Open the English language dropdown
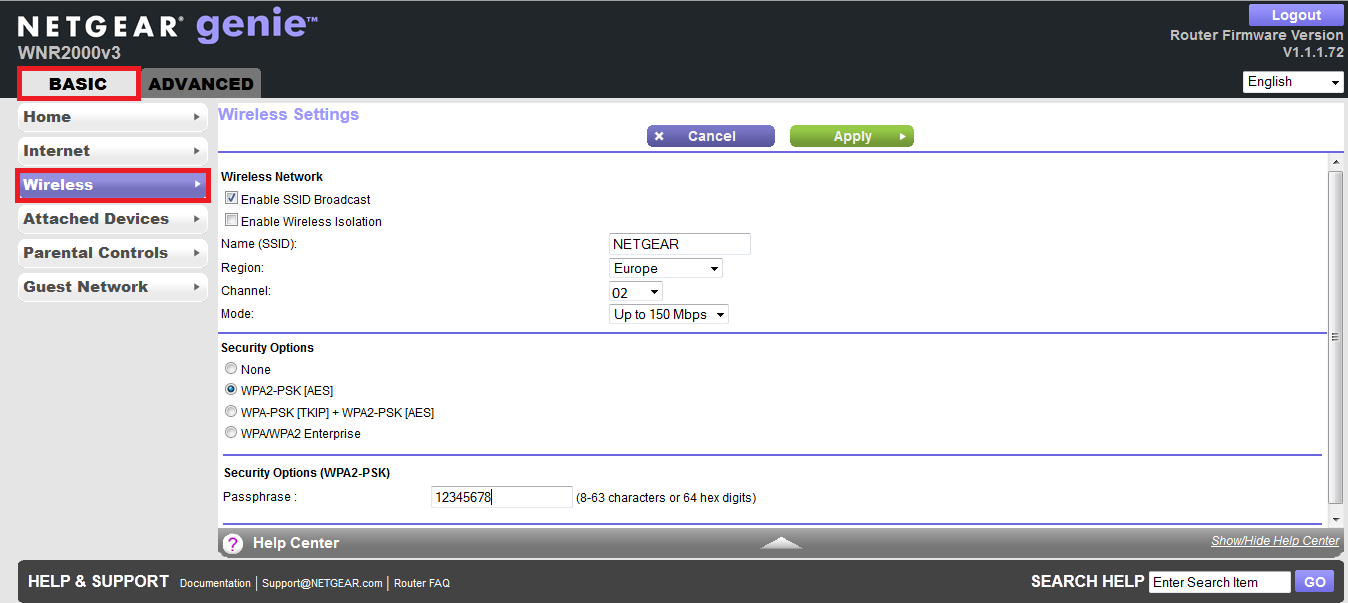Image resolution: width=1348 pixels, height=603 pixels. pos(1293,82)
